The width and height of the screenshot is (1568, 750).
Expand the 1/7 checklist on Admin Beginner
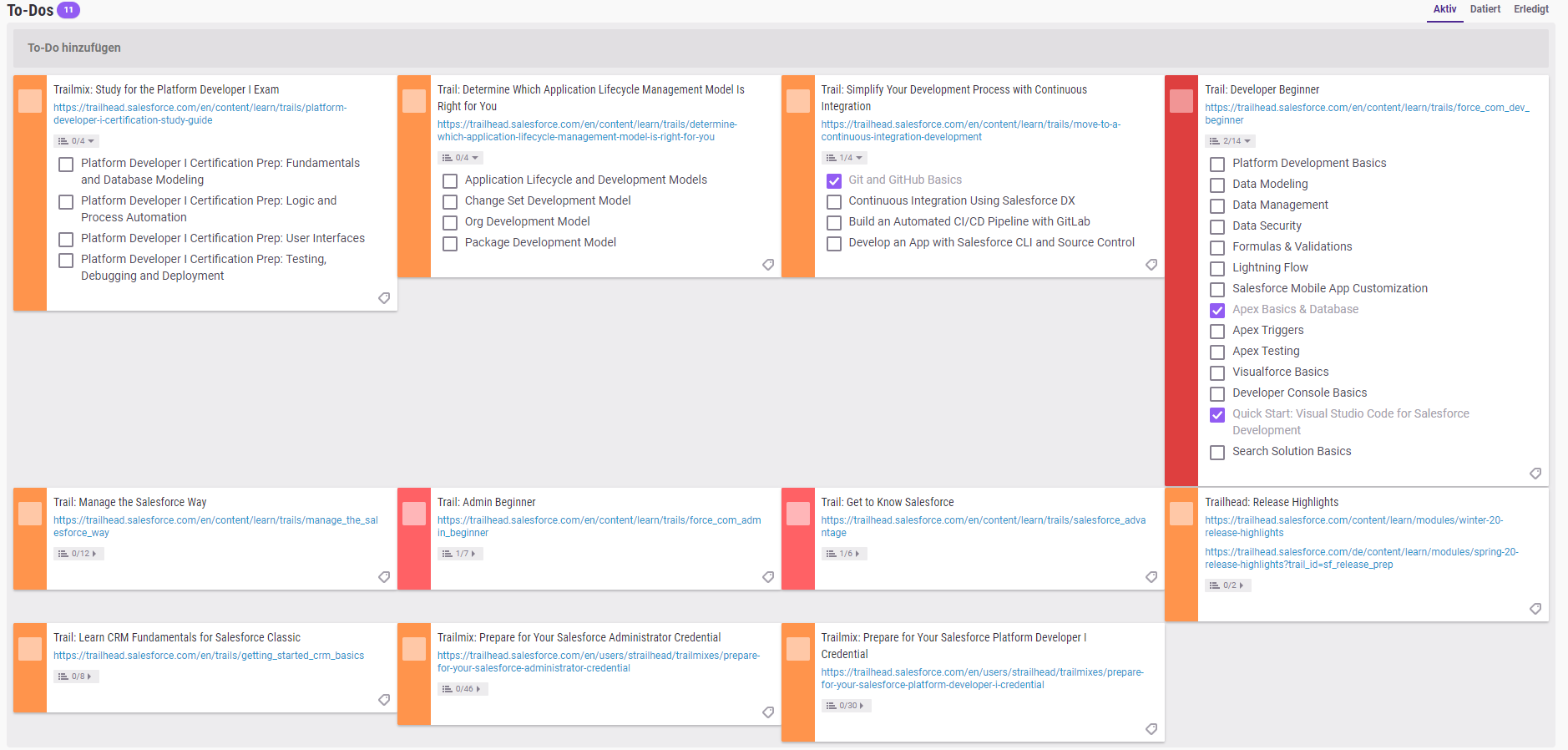click(x=460, y=554)
